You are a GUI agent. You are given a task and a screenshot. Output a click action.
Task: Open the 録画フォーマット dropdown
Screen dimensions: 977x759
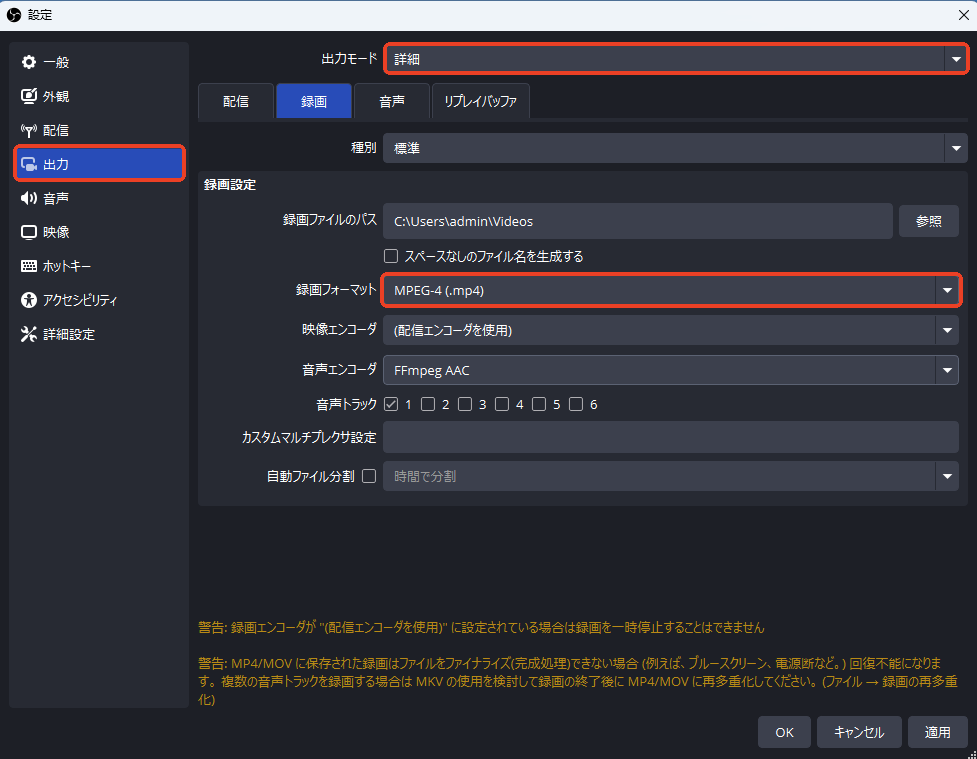(x=670, y=290)
